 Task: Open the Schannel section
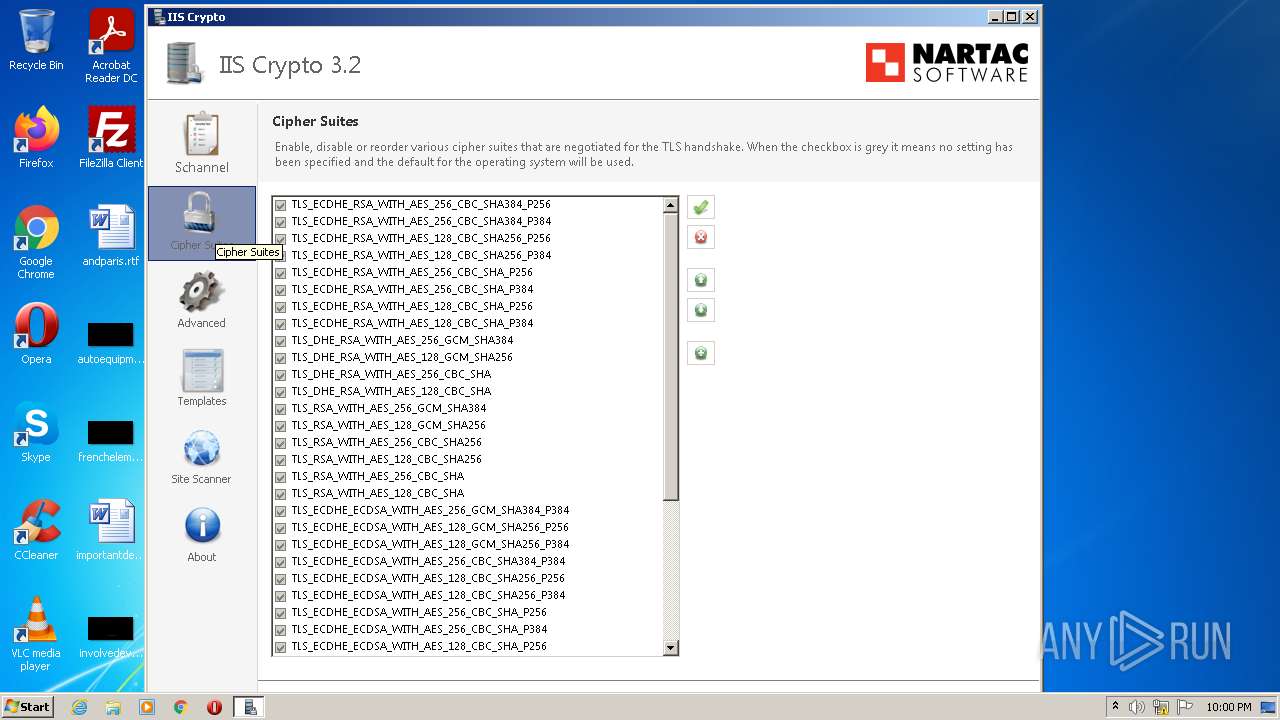pyautogui.click(x=201, y=144)
